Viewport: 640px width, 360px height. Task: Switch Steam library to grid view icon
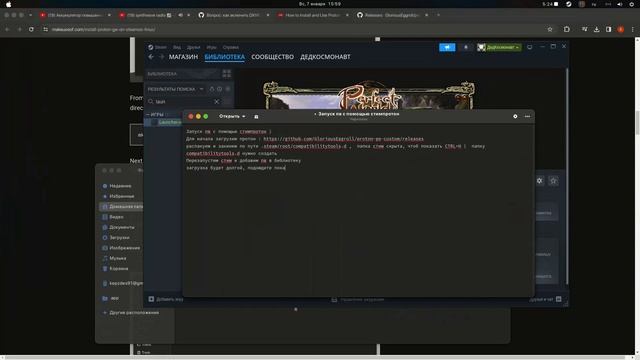[x=227, y=73]
